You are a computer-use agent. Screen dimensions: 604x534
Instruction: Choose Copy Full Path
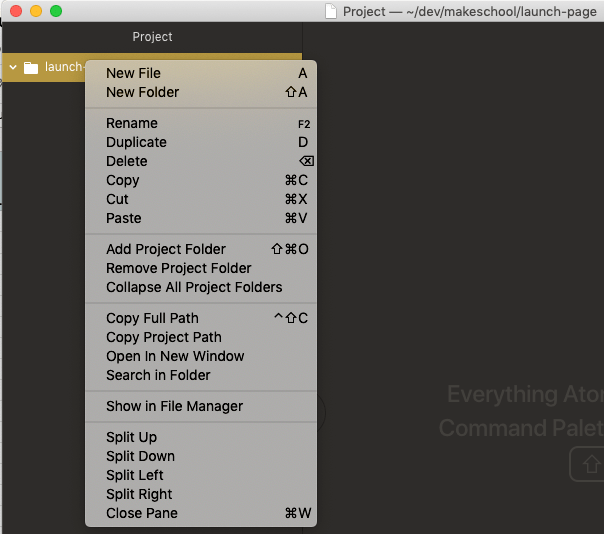(x=152, y=318)
